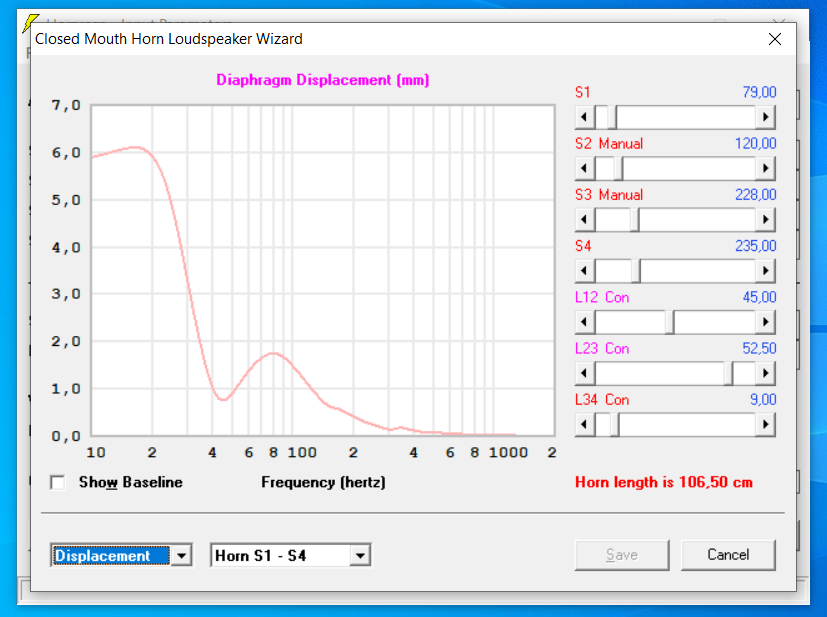Click the S3 Manual slider thumb

(635, 219)
